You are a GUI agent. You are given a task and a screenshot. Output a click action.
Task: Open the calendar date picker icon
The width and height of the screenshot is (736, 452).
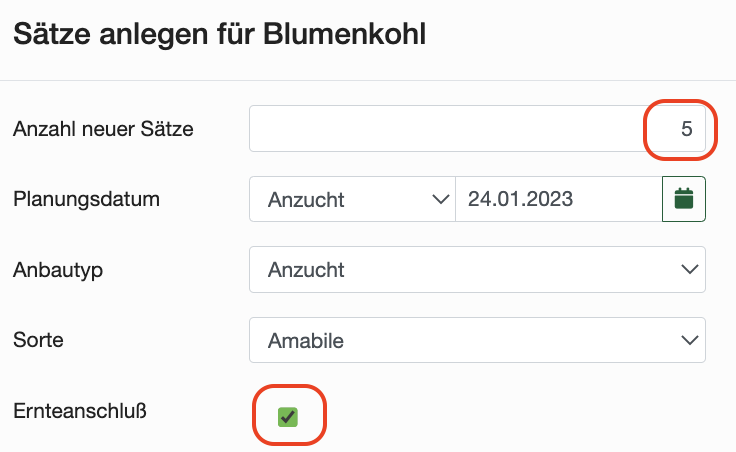pos(683,199)
